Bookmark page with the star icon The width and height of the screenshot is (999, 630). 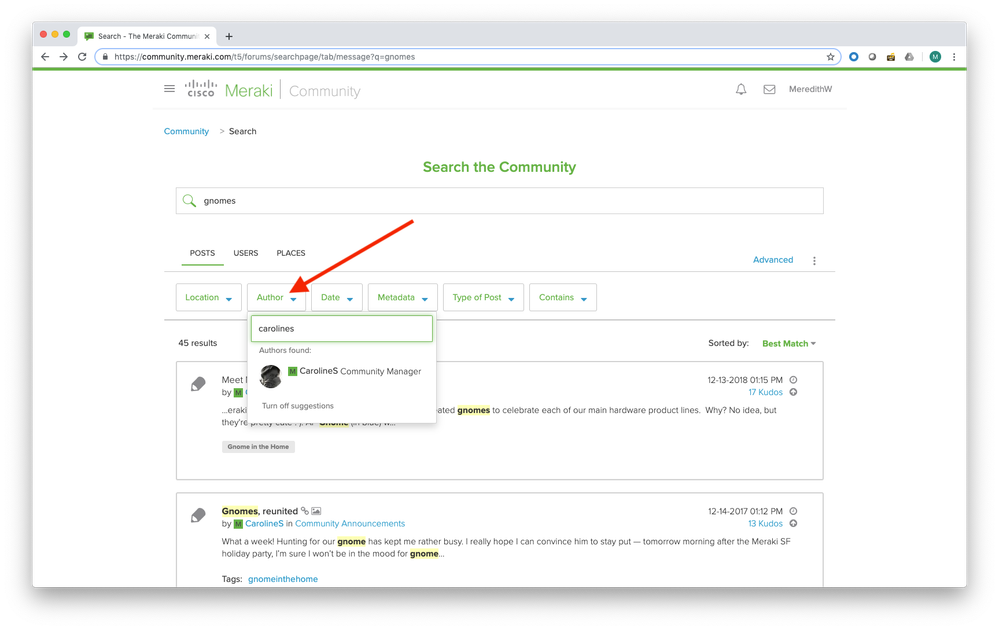(x=830, y=57)
